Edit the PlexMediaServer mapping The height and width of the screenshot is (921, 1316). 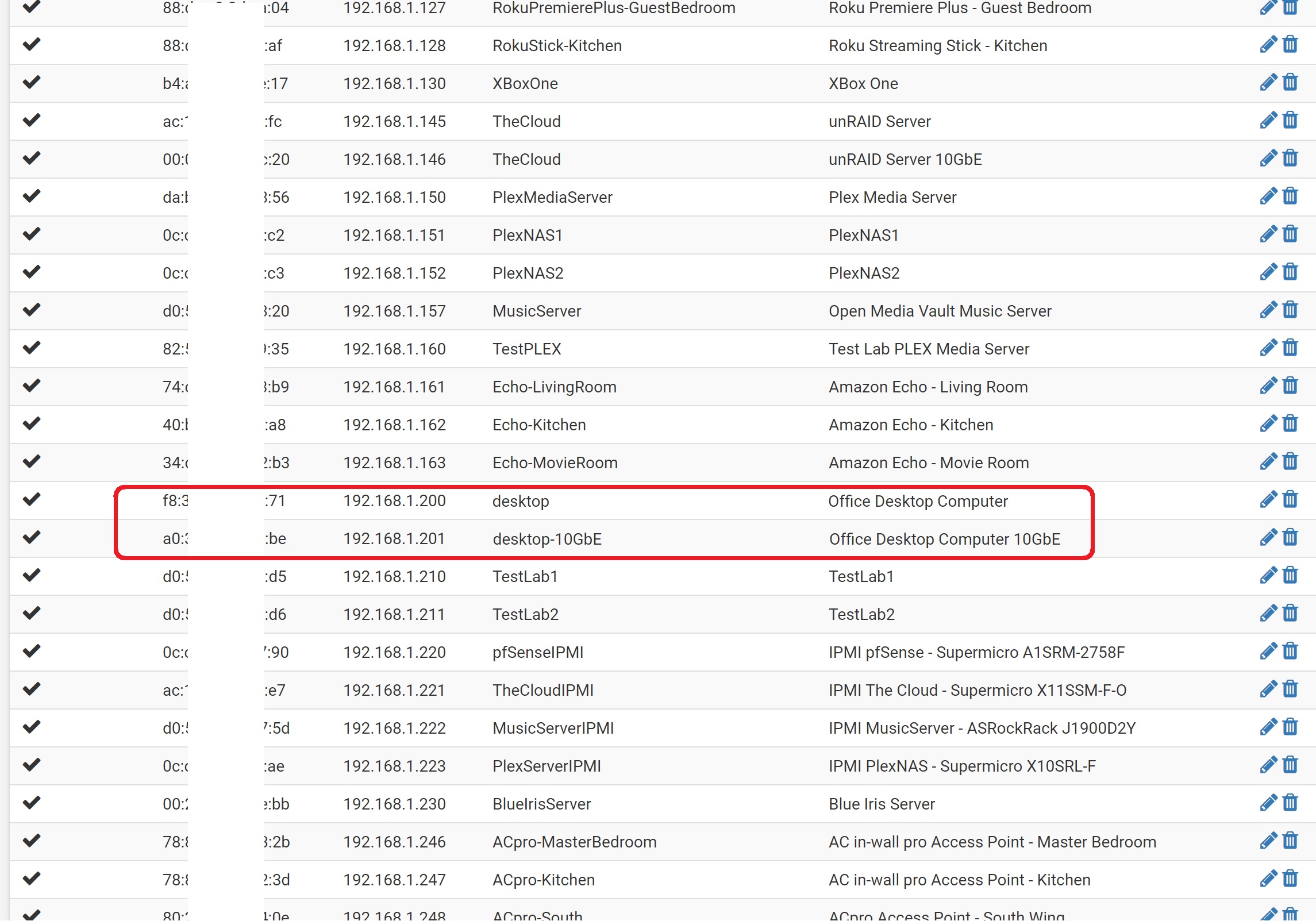click(1268, 196)
